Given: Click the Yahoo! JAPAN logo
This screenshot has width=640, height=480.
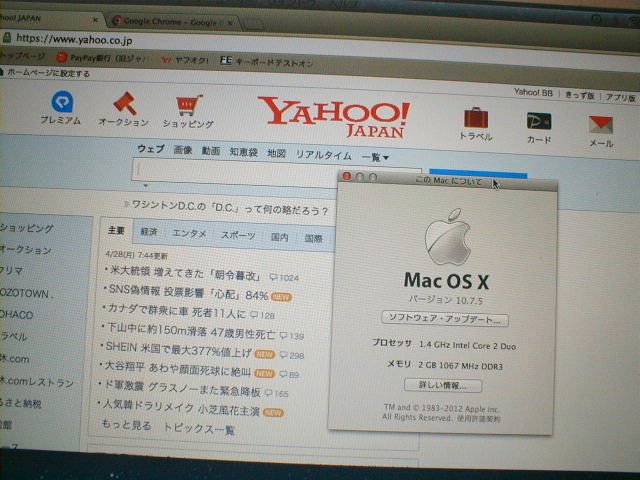Looking at the screenshot, I should 334,117.
